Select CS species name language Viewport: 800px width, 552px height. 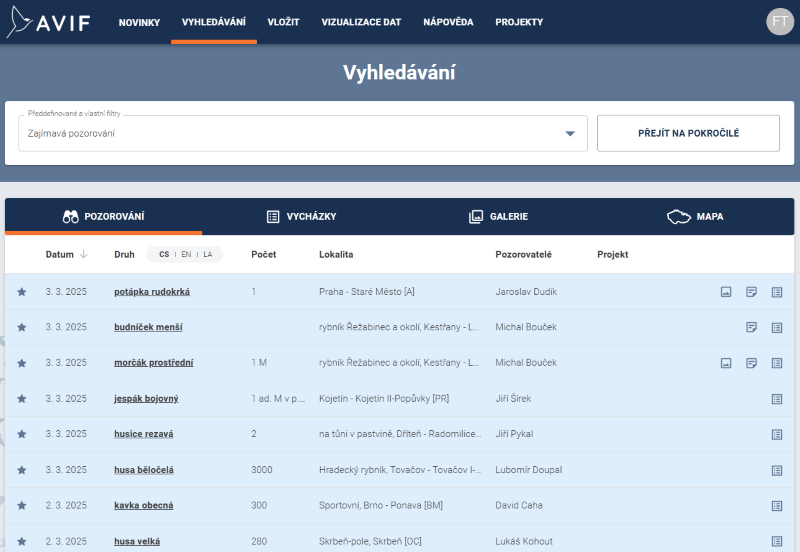coord(164,255)
